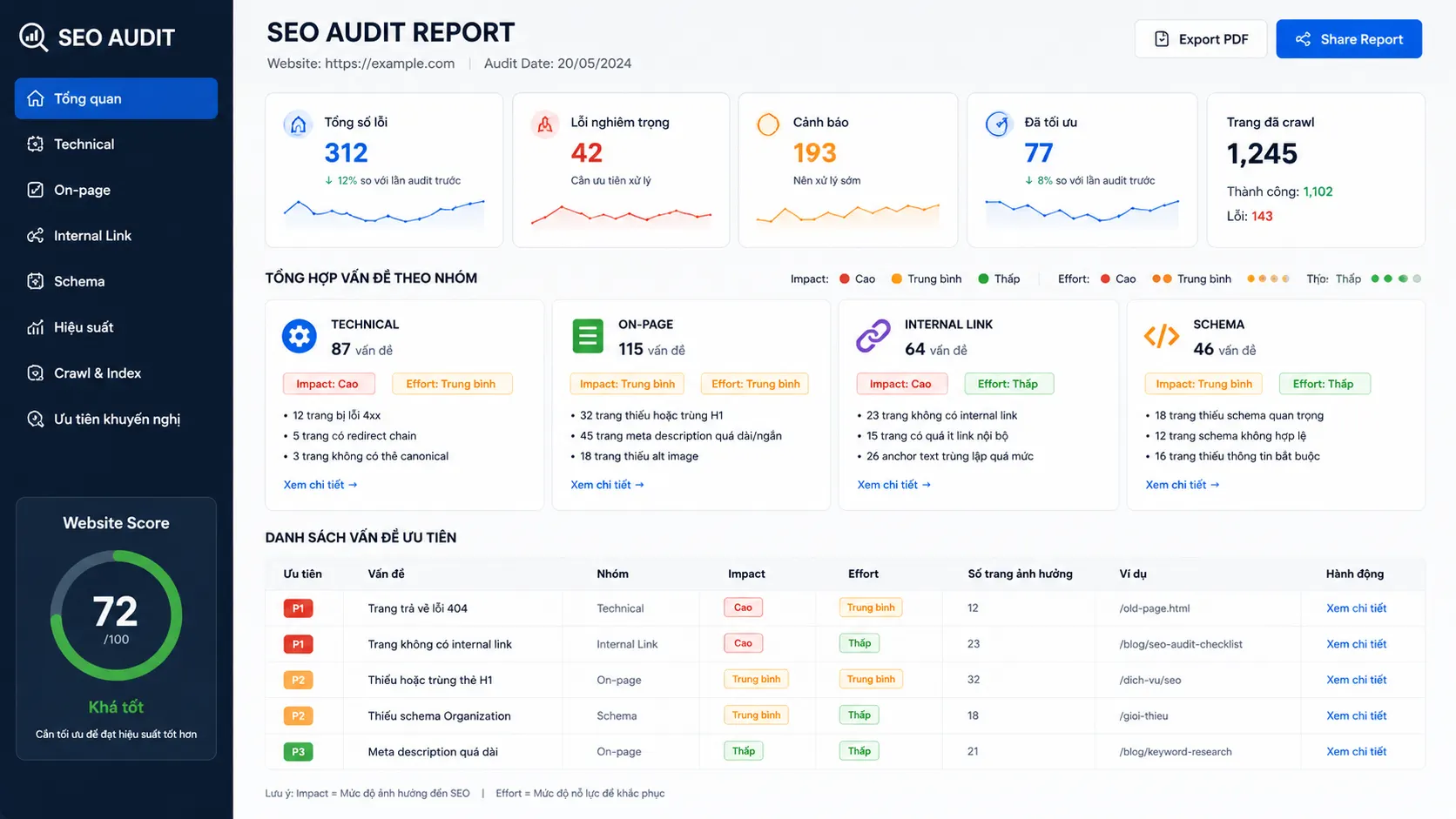Click the P3 priority badge
1456x819 pixels.
(x=298, y=751)
